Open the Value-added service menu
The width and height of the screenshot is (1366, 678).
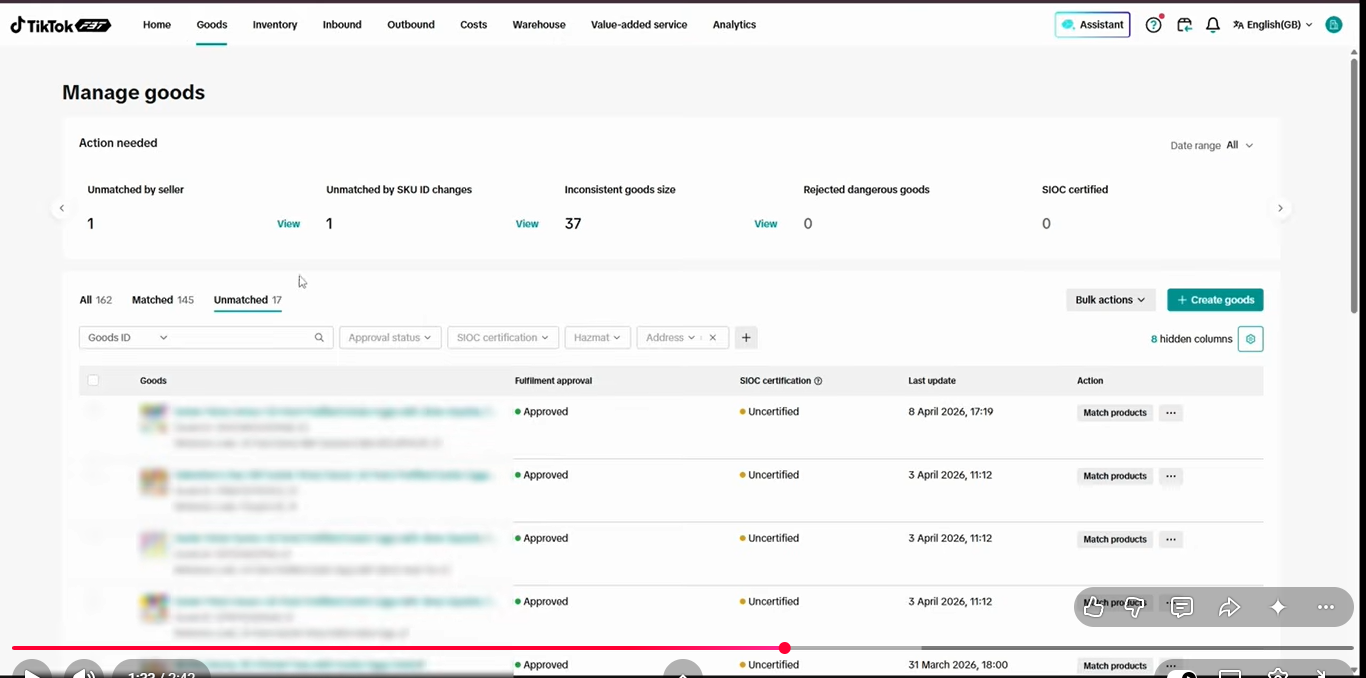point(639,25)
